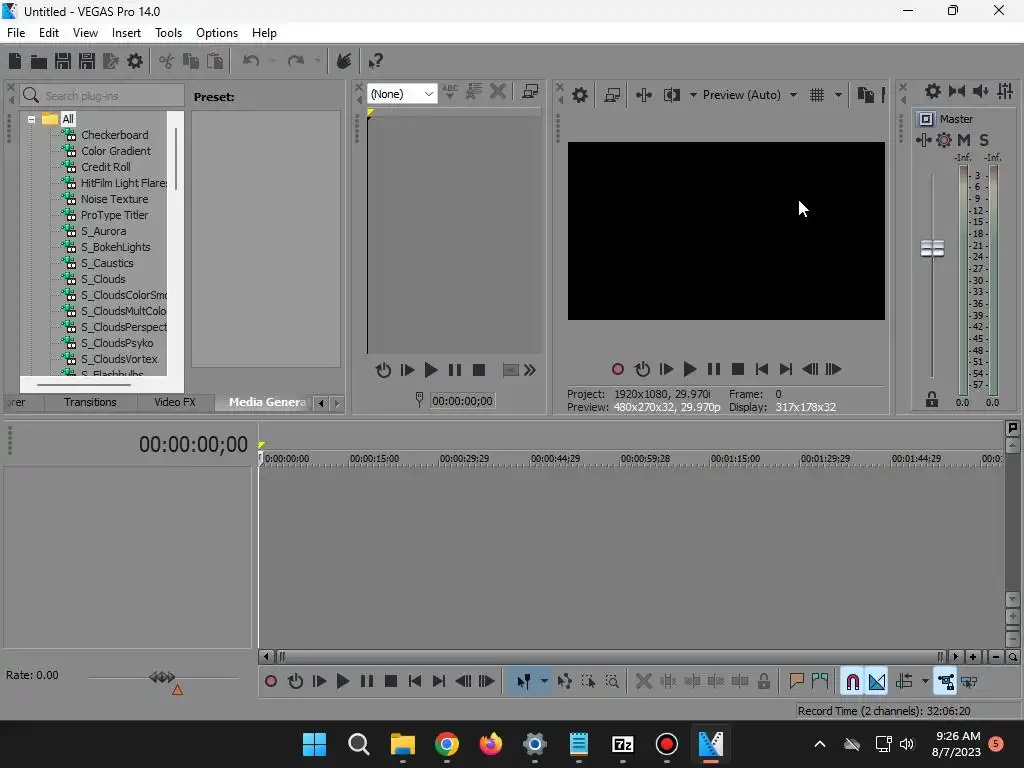Open Redo history dropdown arrow

(317, 61)
